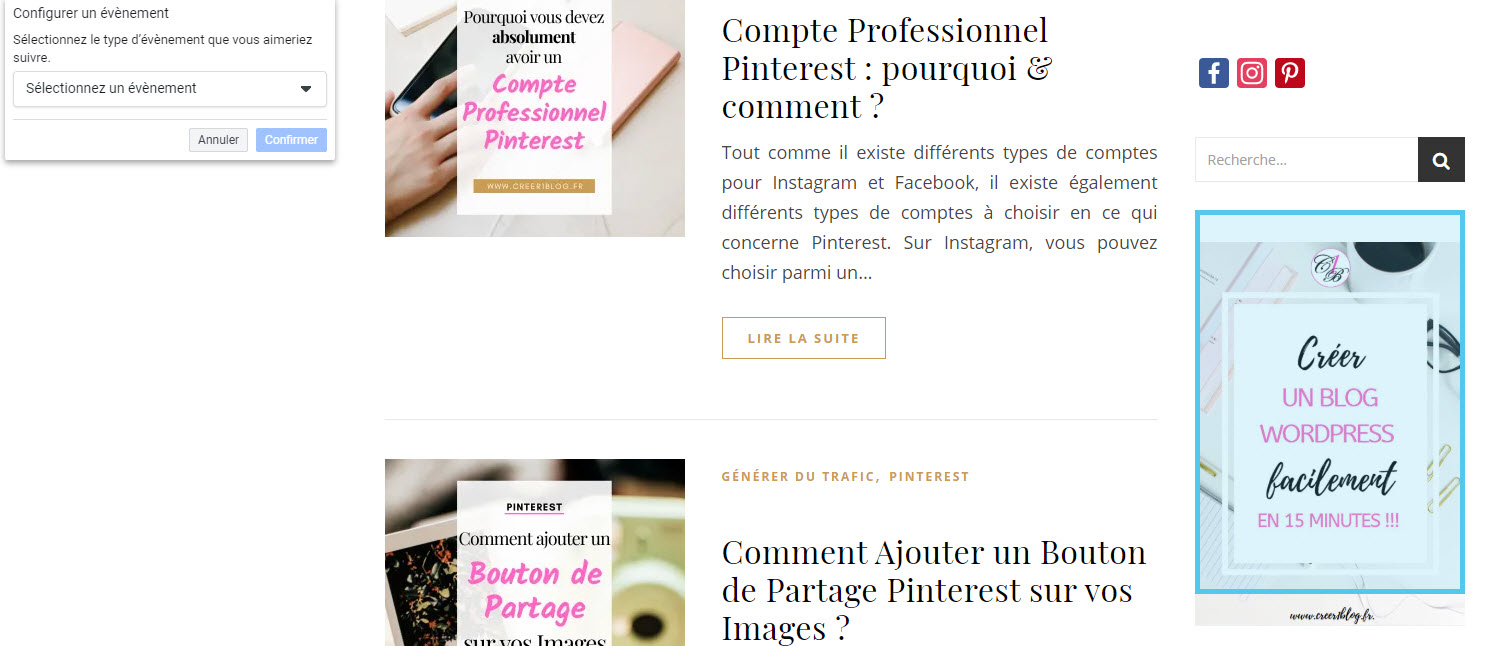Click the 'Lire la suite' button
The width and height of the screenshot is (1508, 646).
[804, 338]
